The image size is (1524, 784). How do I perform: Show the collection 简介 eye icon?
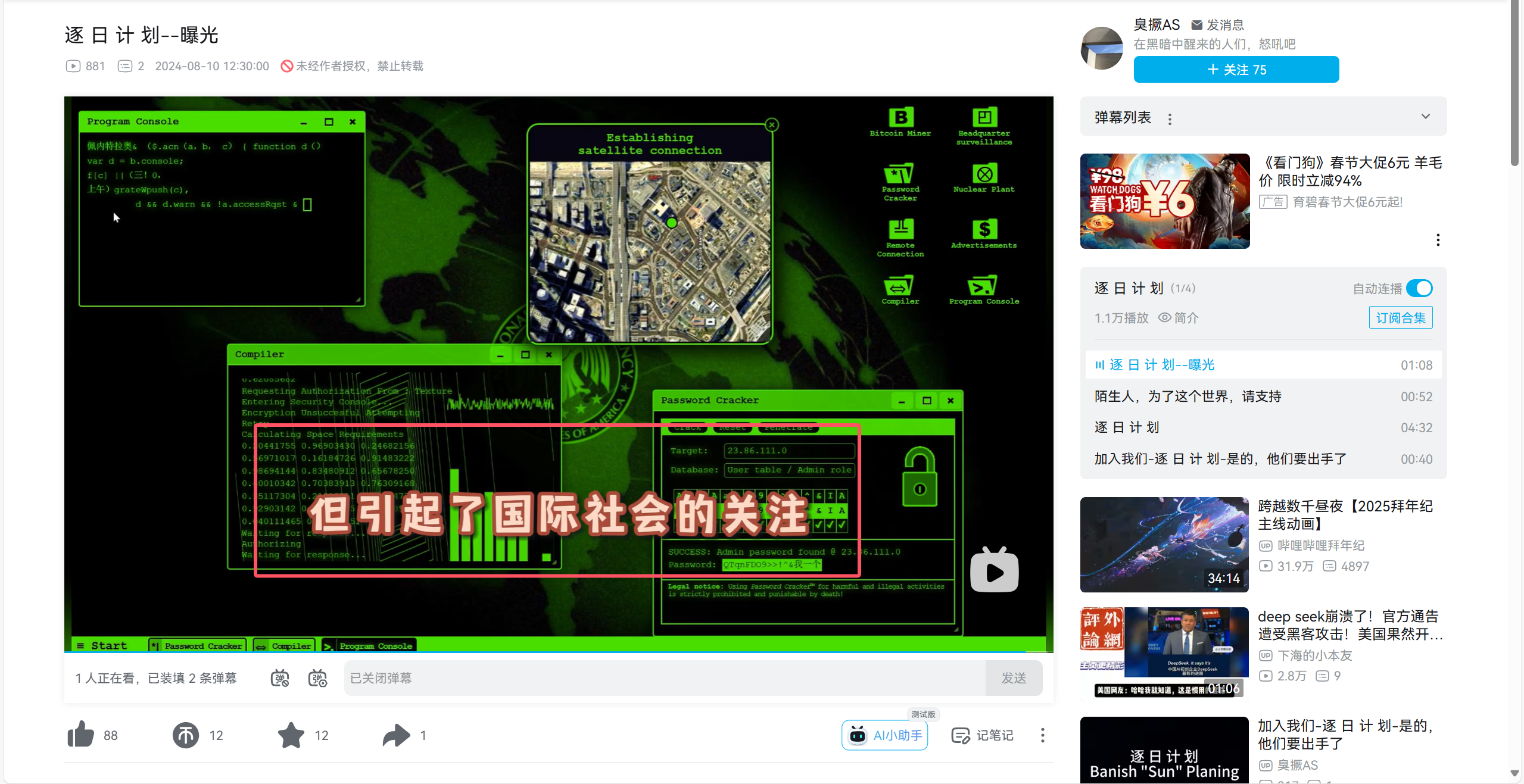click(1164, 318)
